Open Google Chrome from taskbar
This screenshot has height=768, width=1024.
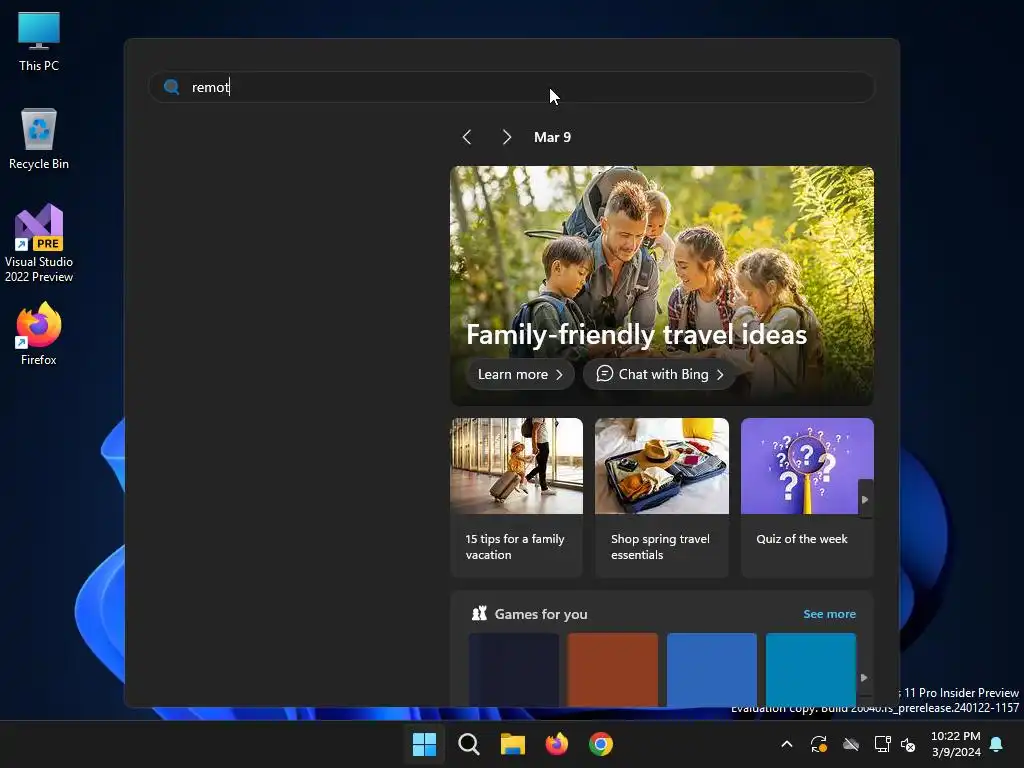point(601,744)
